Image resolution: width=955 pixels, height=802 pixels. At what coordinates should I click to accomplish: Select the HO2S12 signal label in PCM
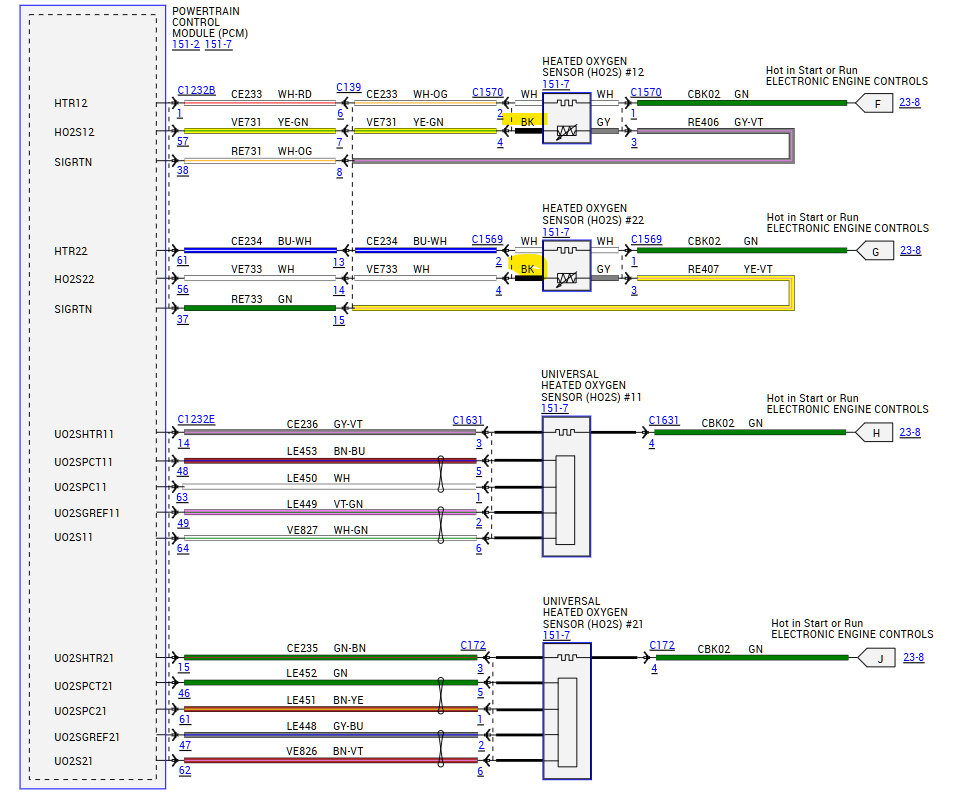(74, 132)
